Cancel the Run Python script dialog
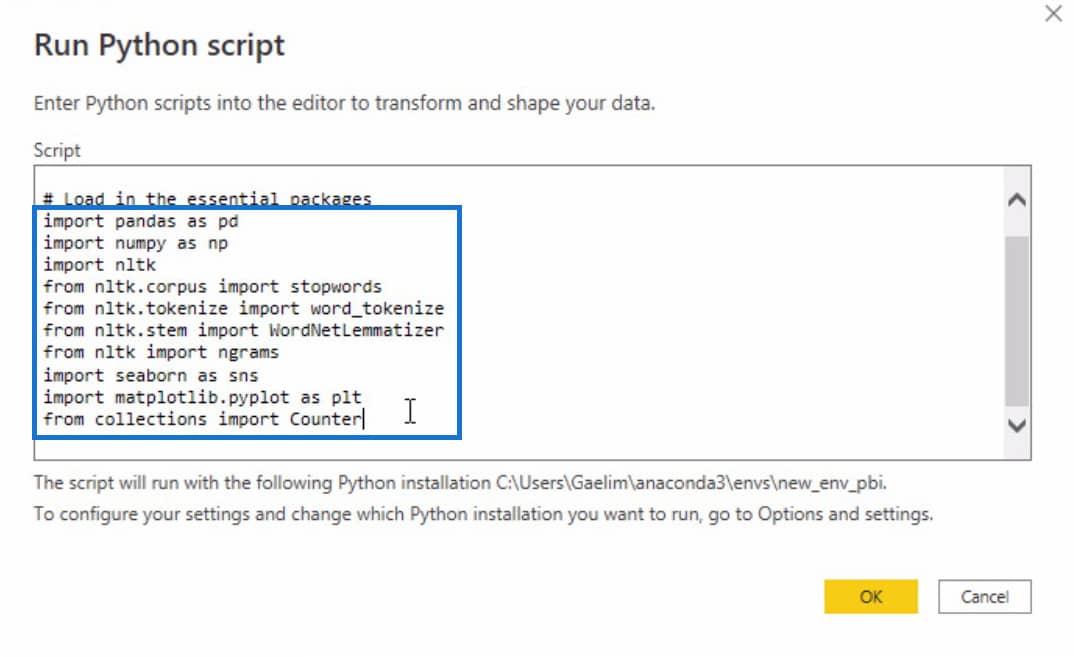 (x=984, y=596)
